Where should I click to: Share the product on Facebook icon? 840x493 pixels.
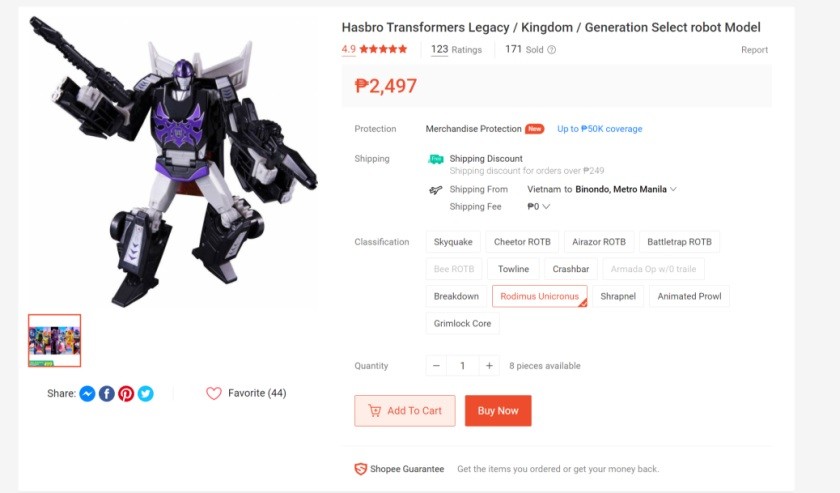(107, 394)
